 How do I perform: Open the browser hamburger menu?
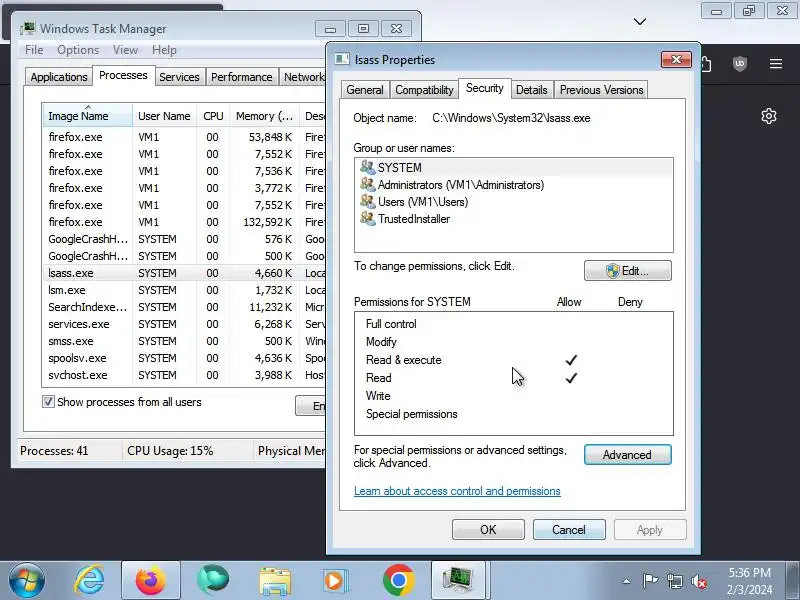tap(776, 64)
